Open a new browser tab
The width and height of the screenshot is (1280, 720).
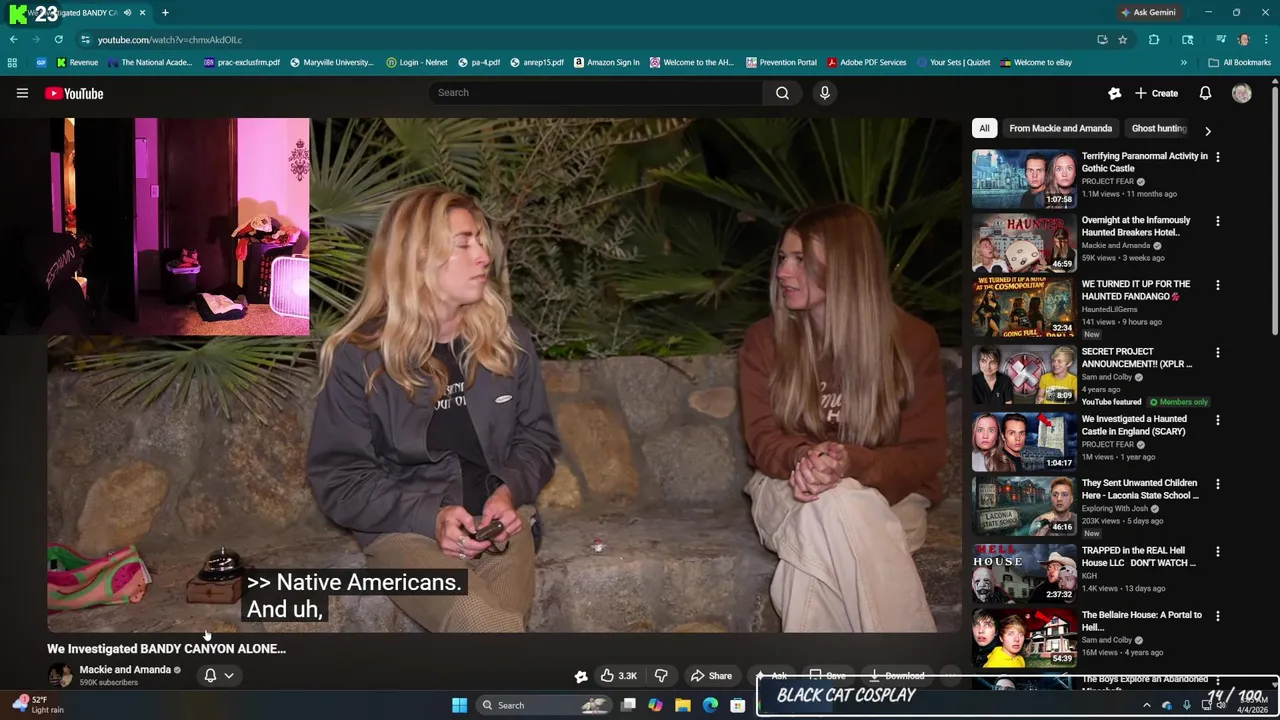pyautogui.click(x=165, y=12)
